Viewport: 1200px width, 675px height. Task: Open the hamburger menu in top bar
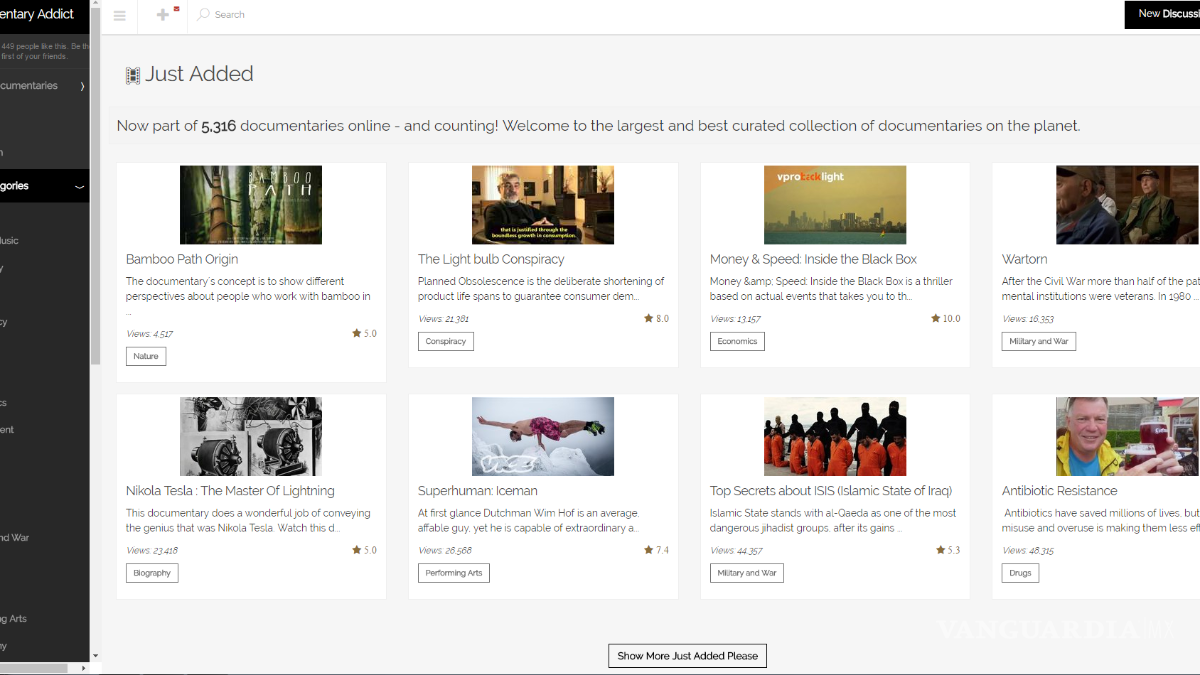click(x=120, y=15)
